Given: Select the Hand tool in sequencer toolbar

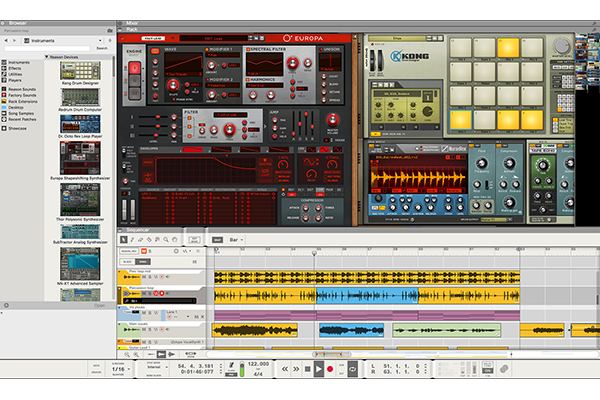Looking at the screenshot, I should point(174,240).
